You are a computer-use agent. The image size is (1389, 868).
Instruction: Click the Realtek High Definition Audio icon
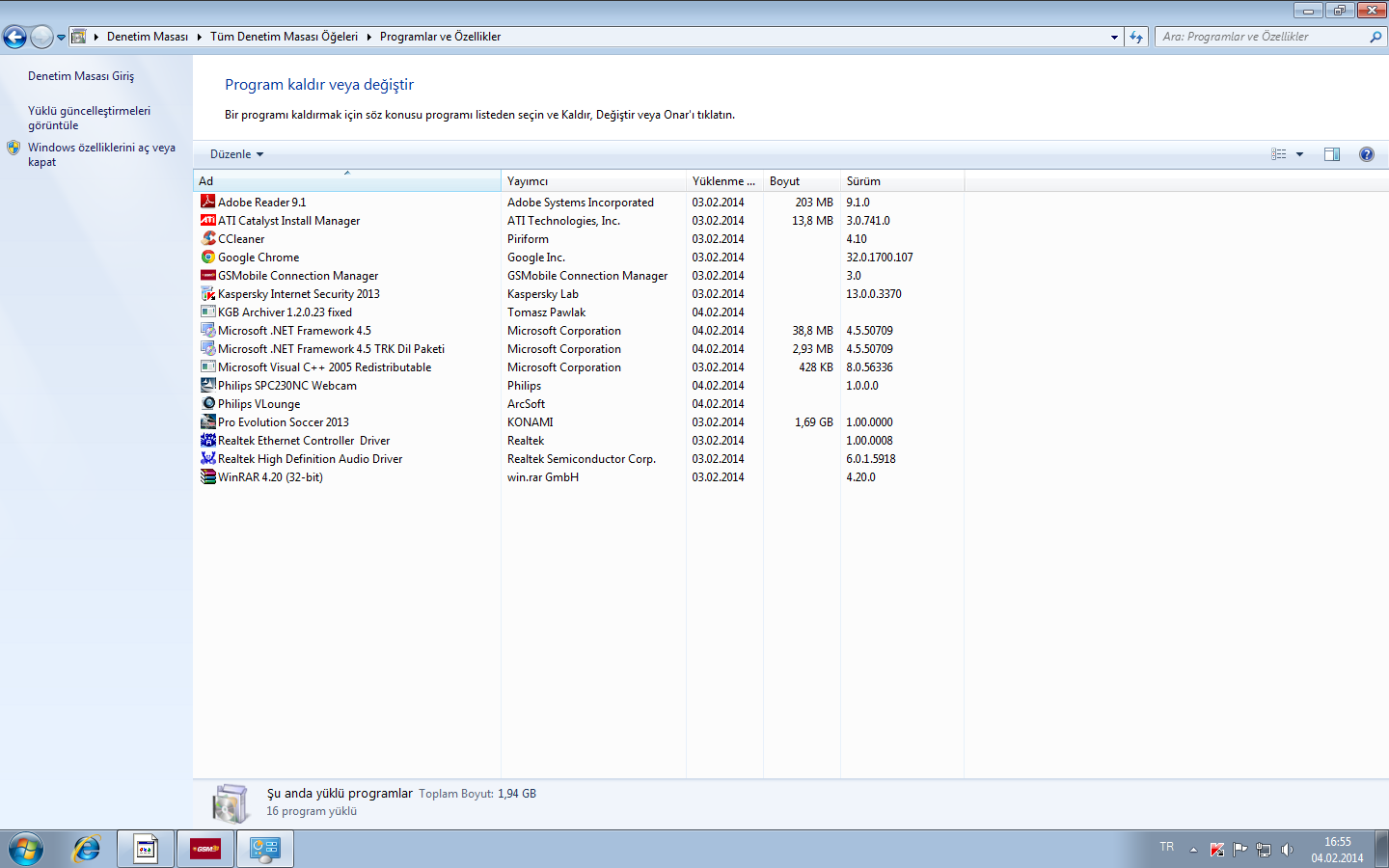coord(207,458)
